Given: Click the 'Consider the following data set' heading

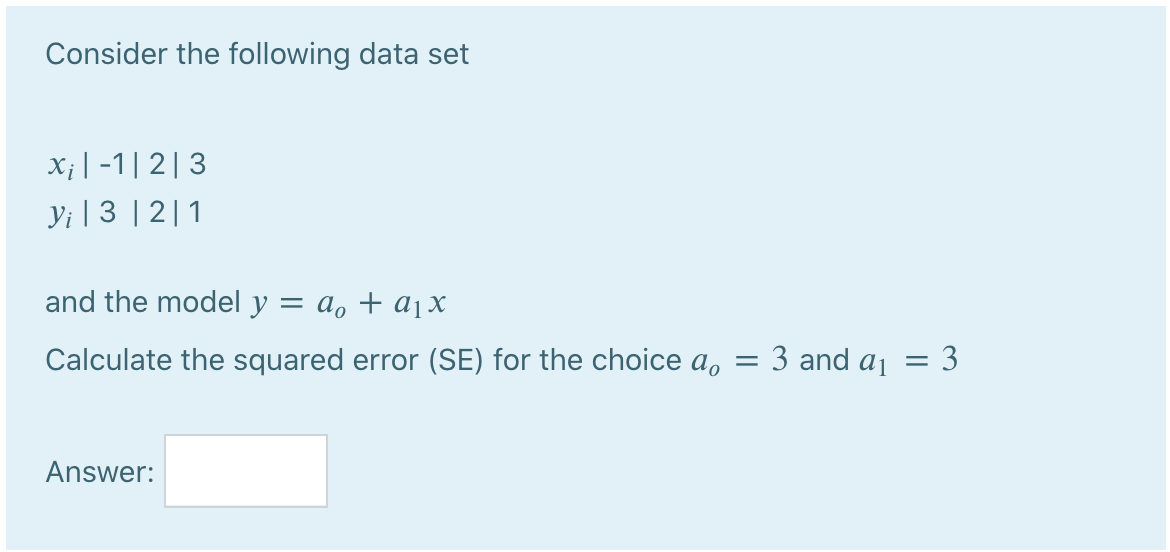Looking at the screenshot, I should pos(257,54).
